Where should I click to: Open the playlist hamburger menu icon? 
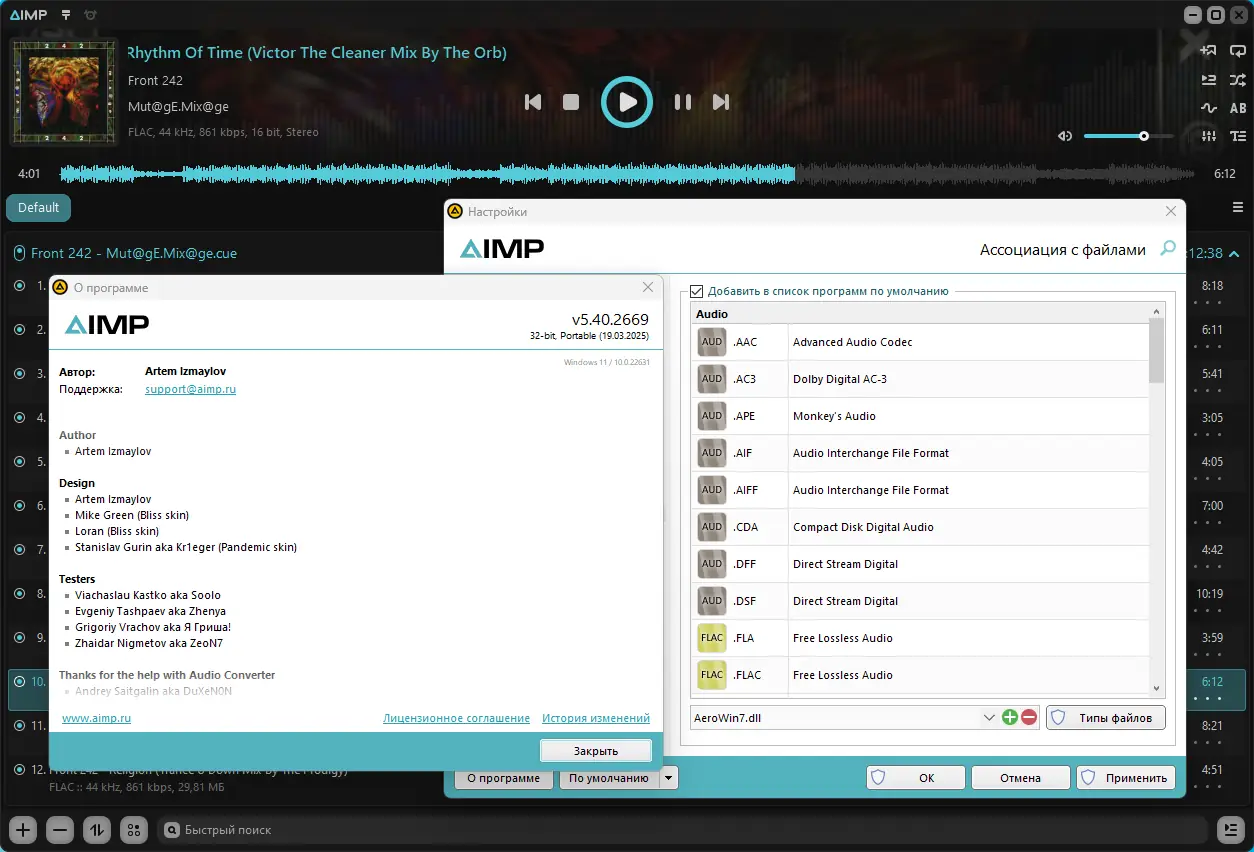(1237, 208)
